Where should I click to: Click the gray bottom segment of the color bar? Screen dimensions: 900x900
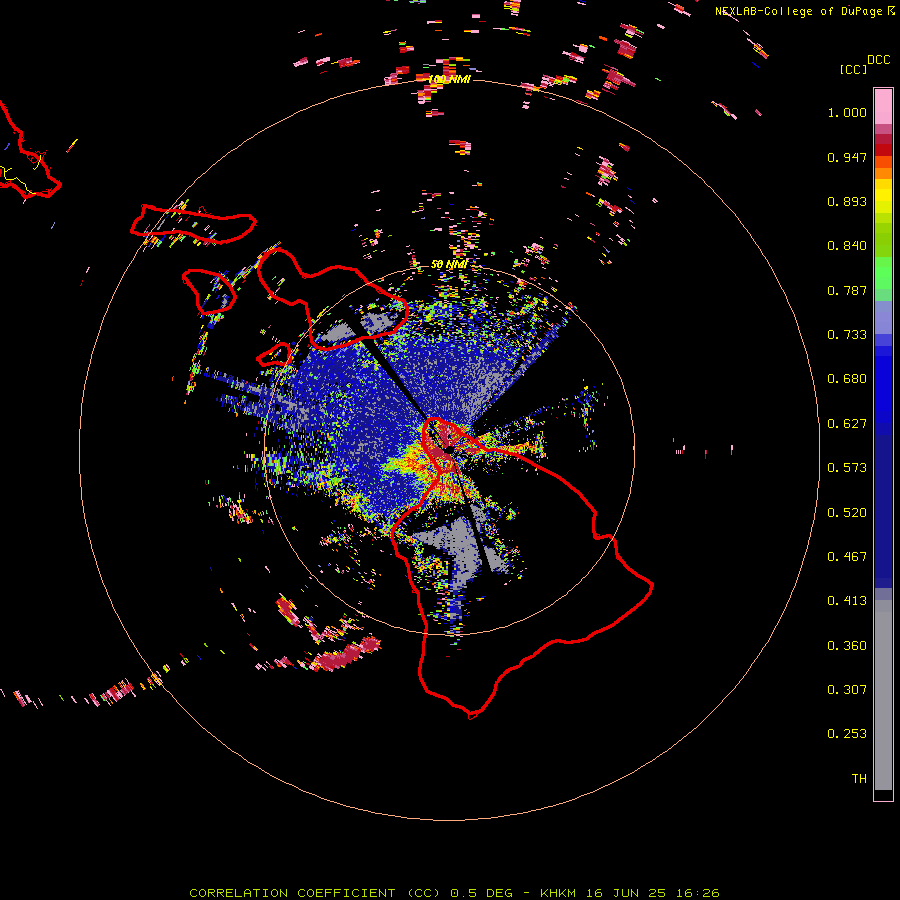click(x=883, y=695)
